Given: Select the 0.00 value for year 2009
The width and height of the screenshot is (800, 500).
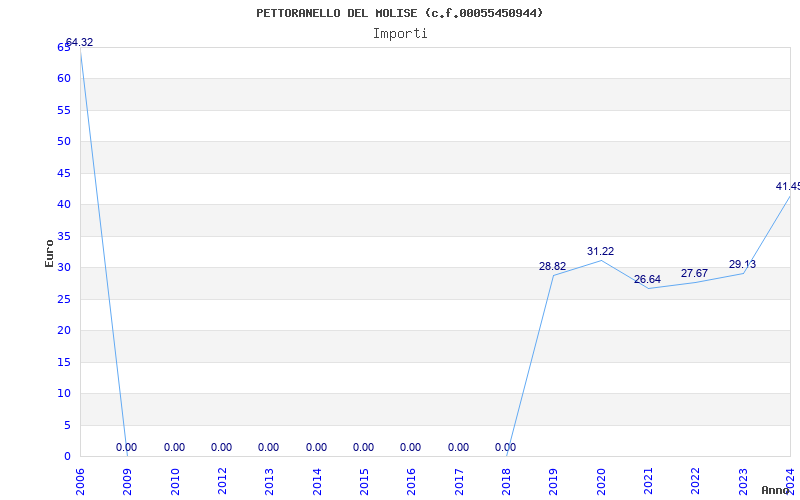Looking at the screenshot, I should [x=127, y=447].
